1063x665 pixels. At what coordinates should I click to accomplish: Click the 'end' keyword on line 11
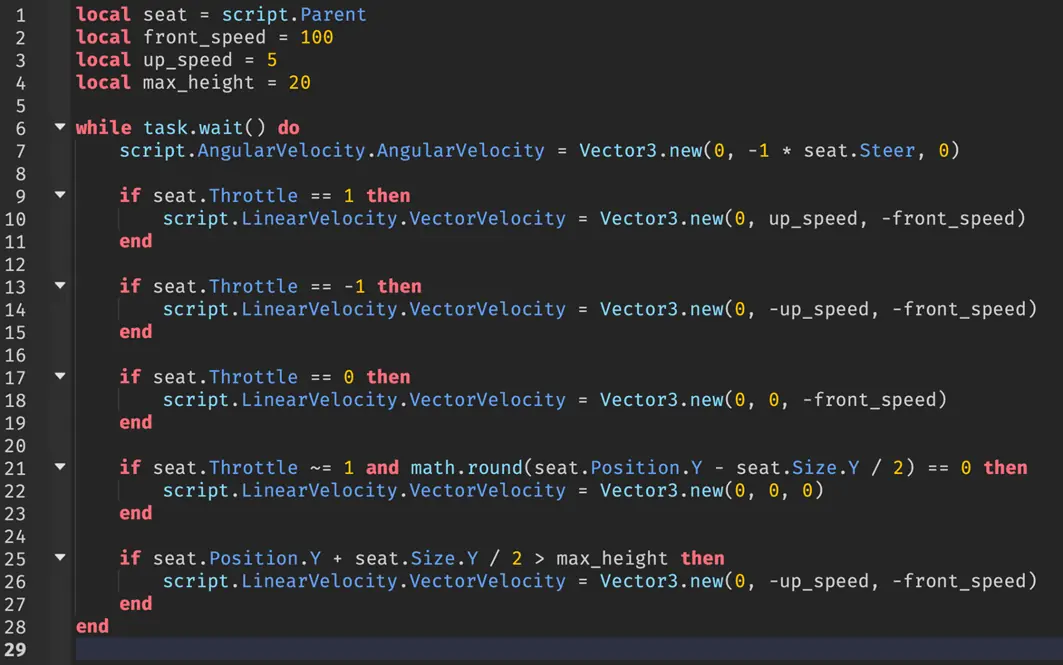[x=136, y=241]
